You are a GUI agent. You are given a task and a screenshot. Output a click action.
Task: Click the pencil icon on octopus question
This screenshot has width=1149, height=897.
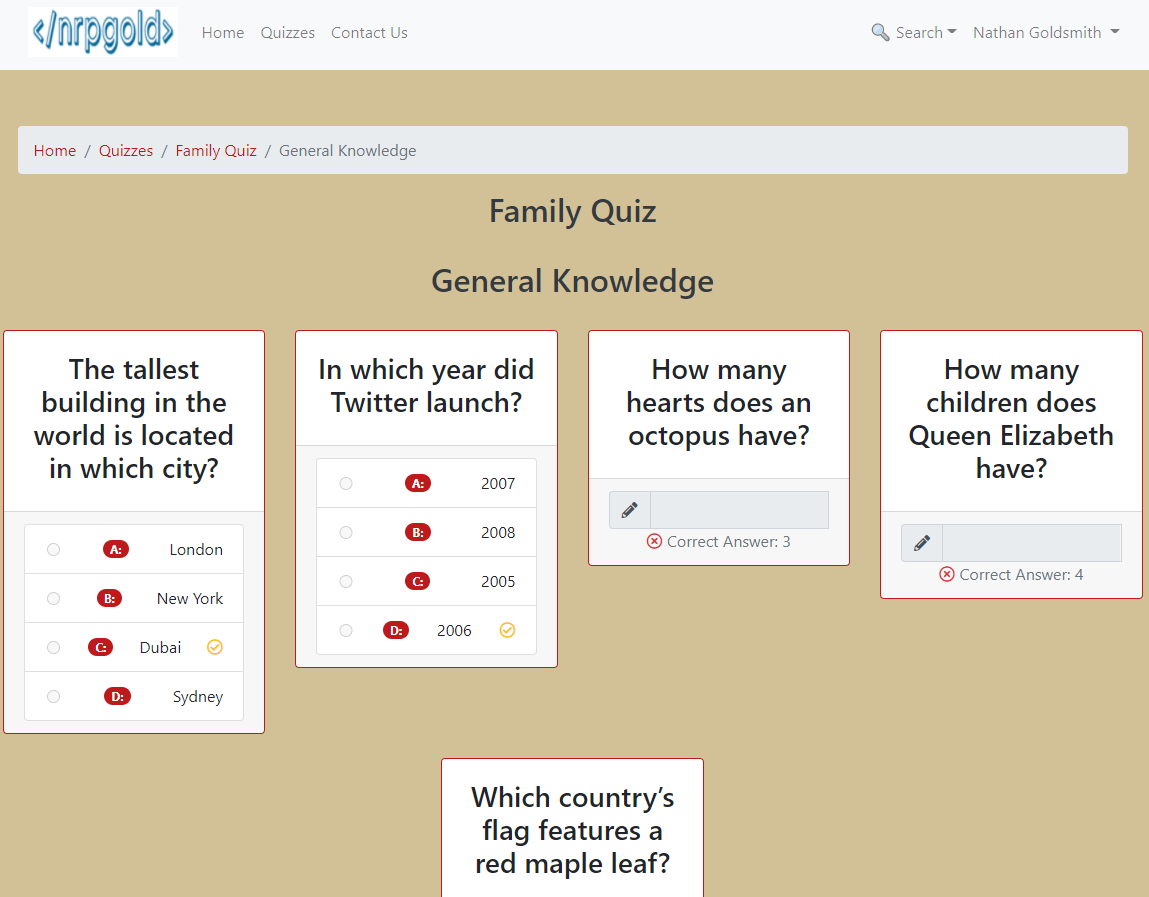(x=629, y=510)
